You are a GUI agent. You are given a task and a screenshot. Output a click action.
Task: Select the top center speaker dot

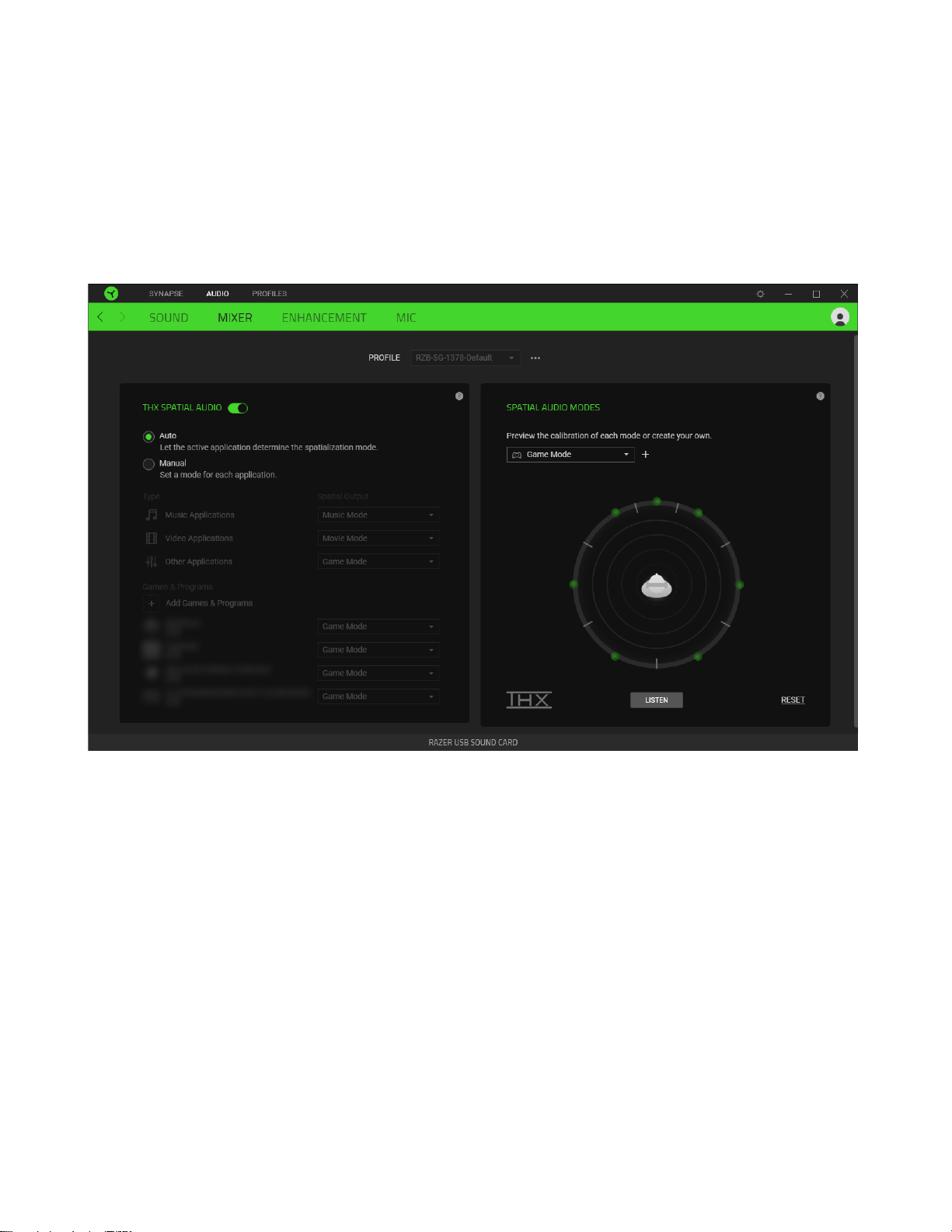657,501
